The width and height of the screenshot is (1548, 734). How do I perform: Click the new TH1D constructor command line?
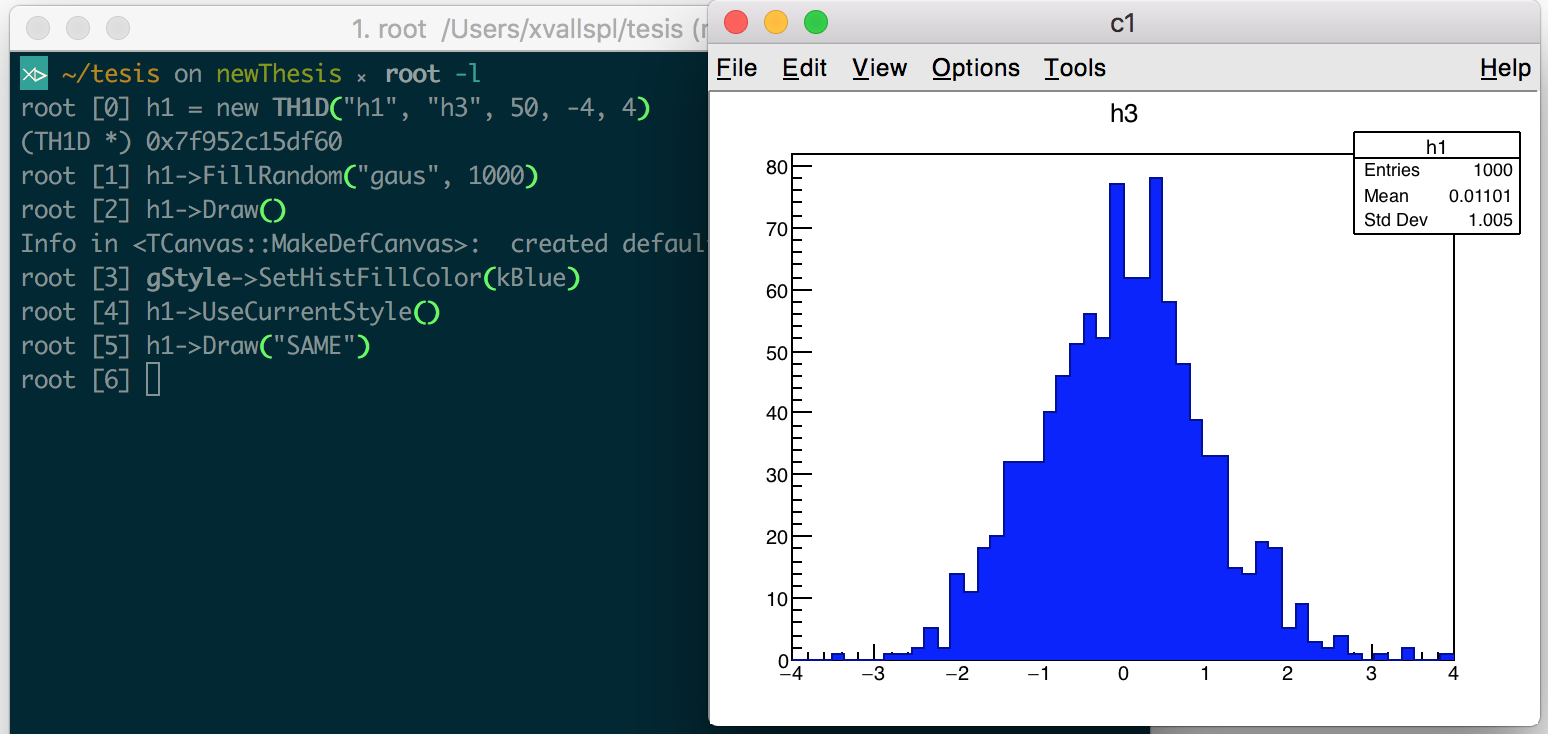point(335,108)
